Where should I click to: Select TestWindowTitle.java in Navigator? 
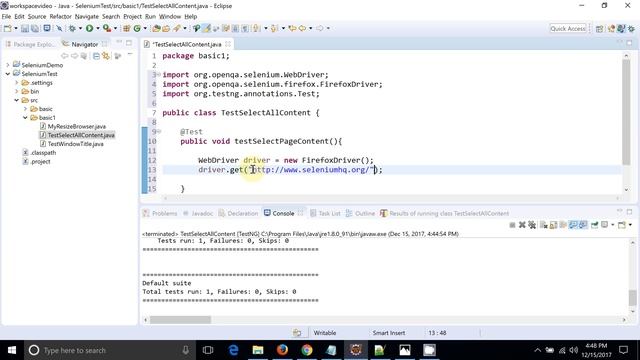pos(71,144)
